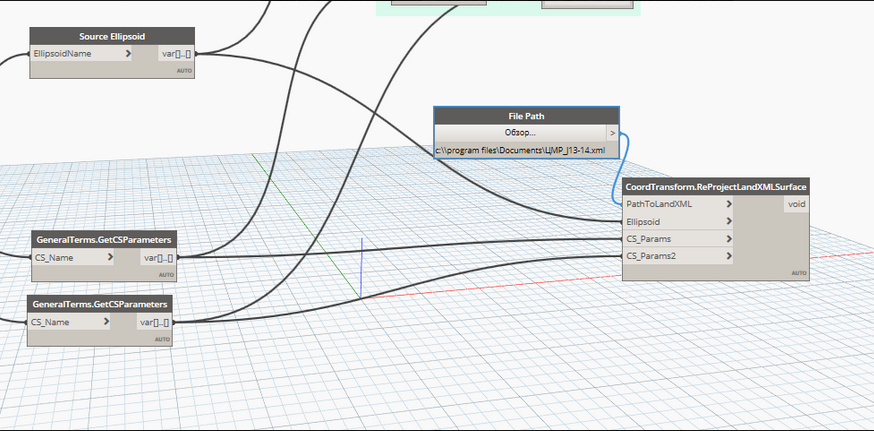Click the displayed LandXML file path text
874x431 pixels.
tap(520, 149)
